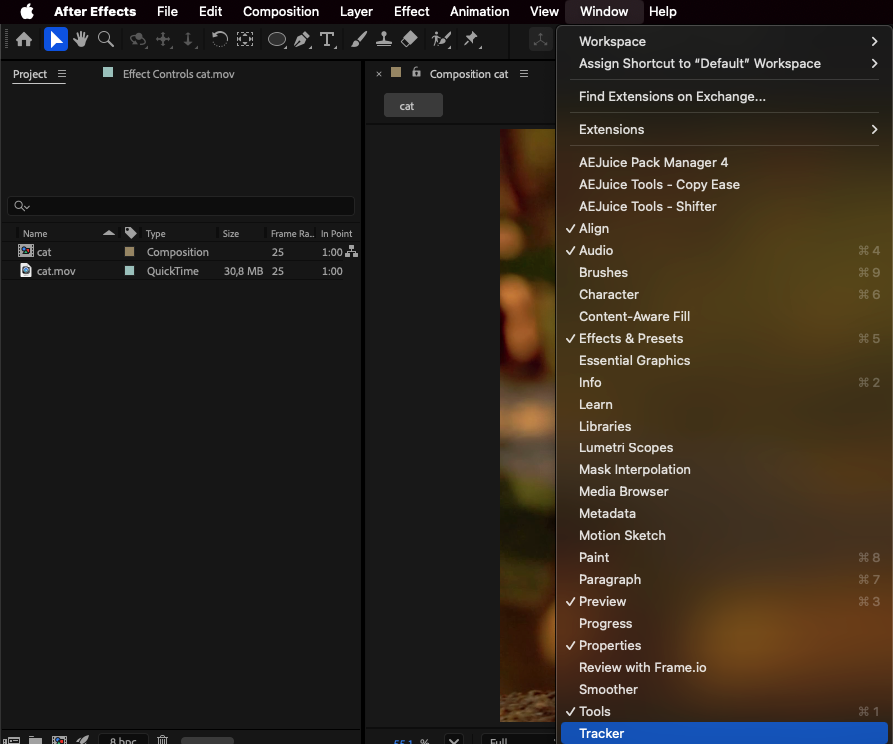Viewport: 893px width, 744px height.
Task: Choose Find Extensions on Exchange
Action: [724, 97]
